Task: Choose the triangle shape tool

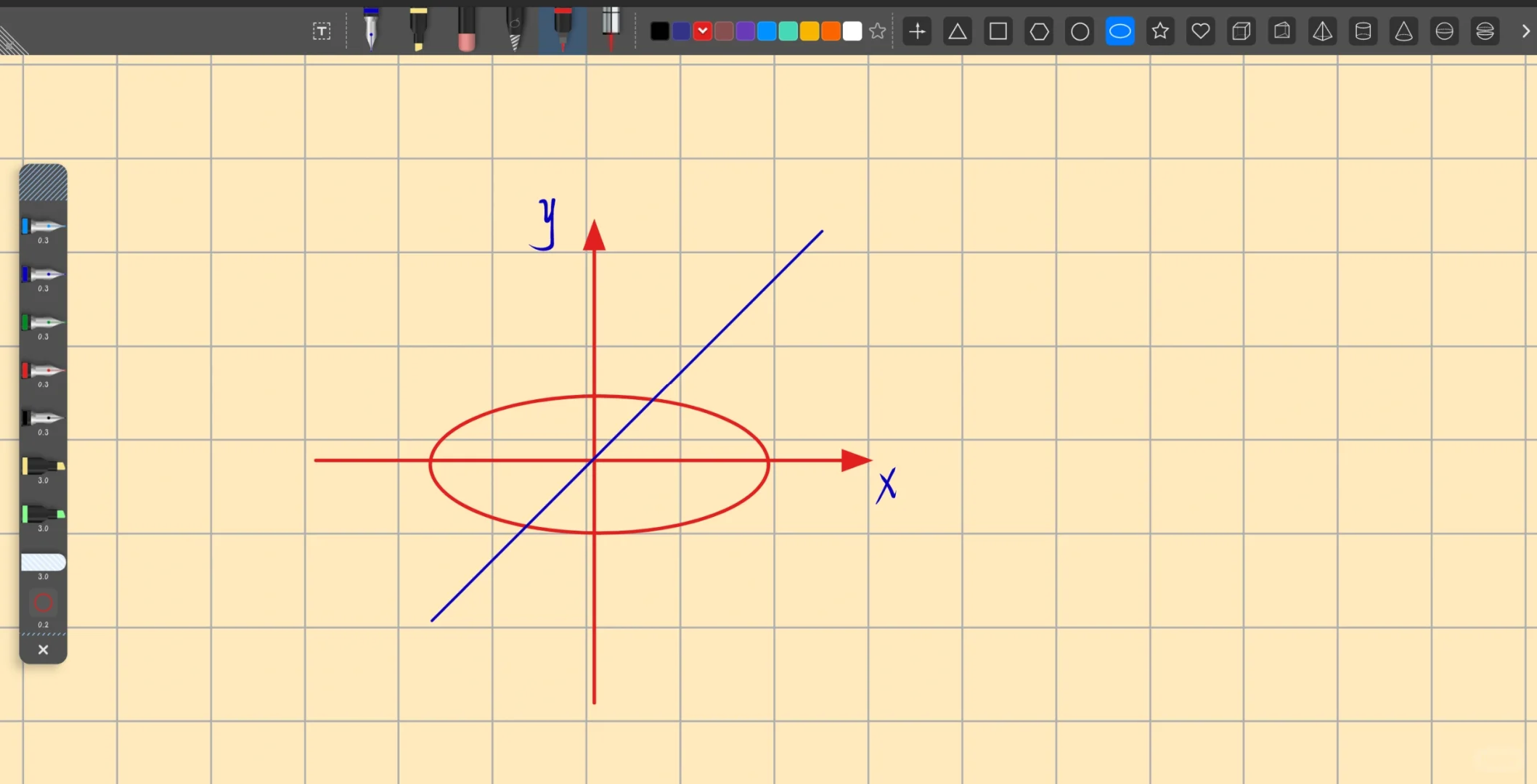Action: [958, 31]
